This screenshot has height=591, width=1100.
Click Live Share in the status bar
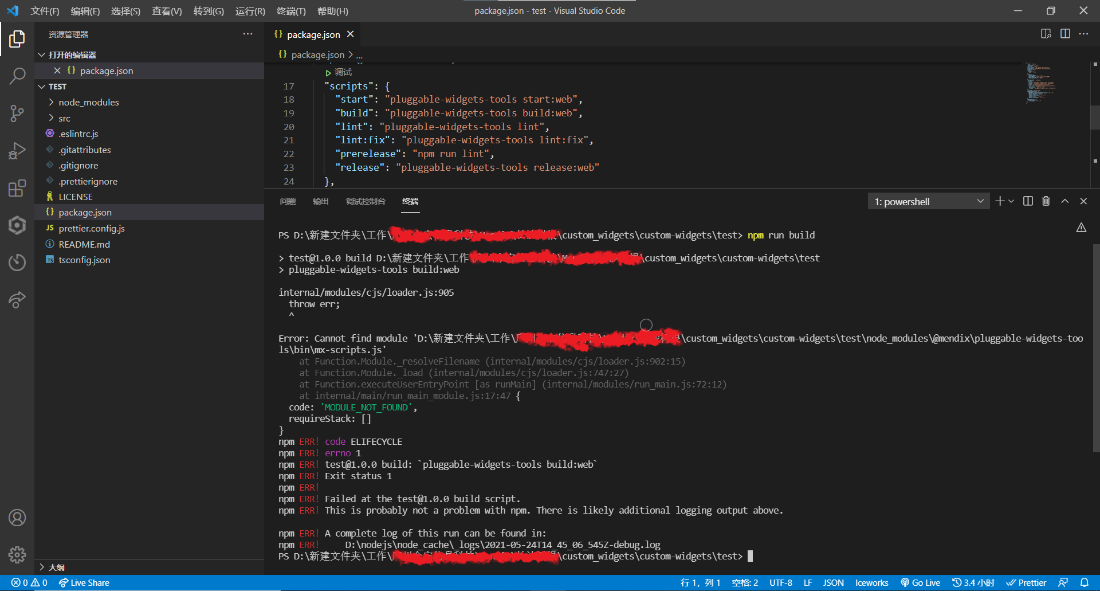(83, 583)
